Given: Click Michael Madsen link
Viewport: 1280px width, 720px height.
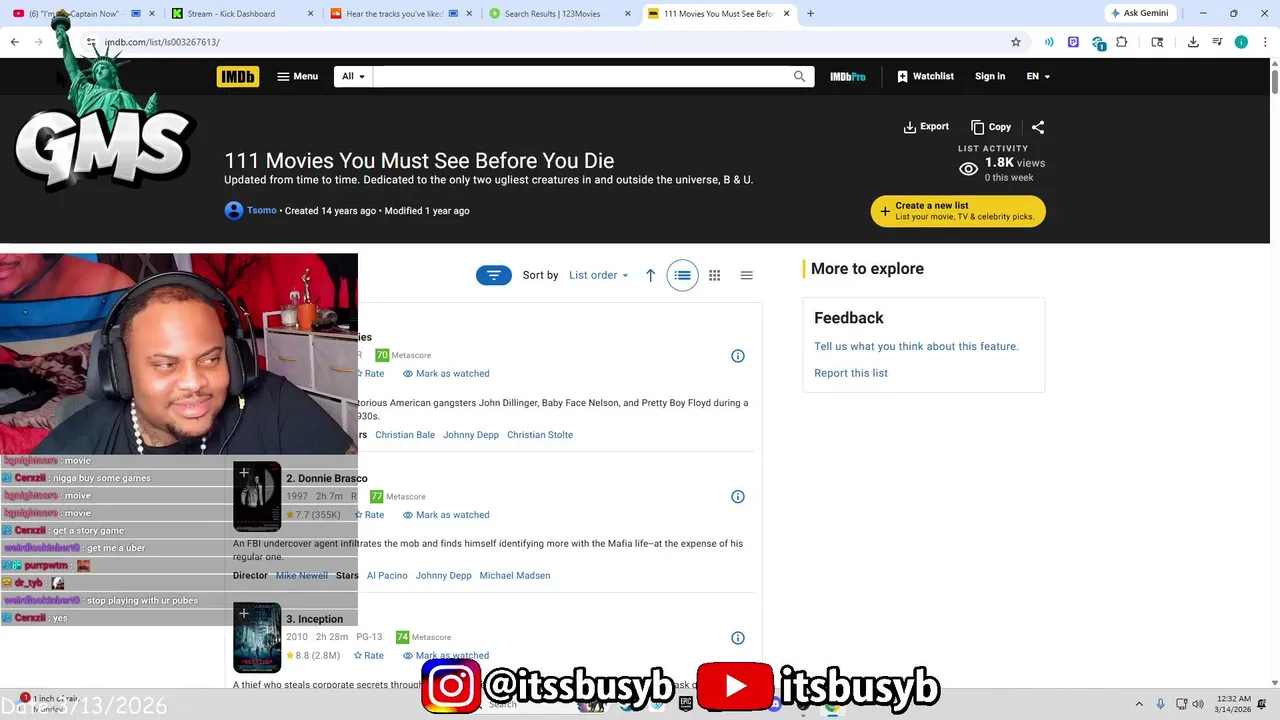Looking at the screenshot, I should pyautogui.click(x=515, y=576).
